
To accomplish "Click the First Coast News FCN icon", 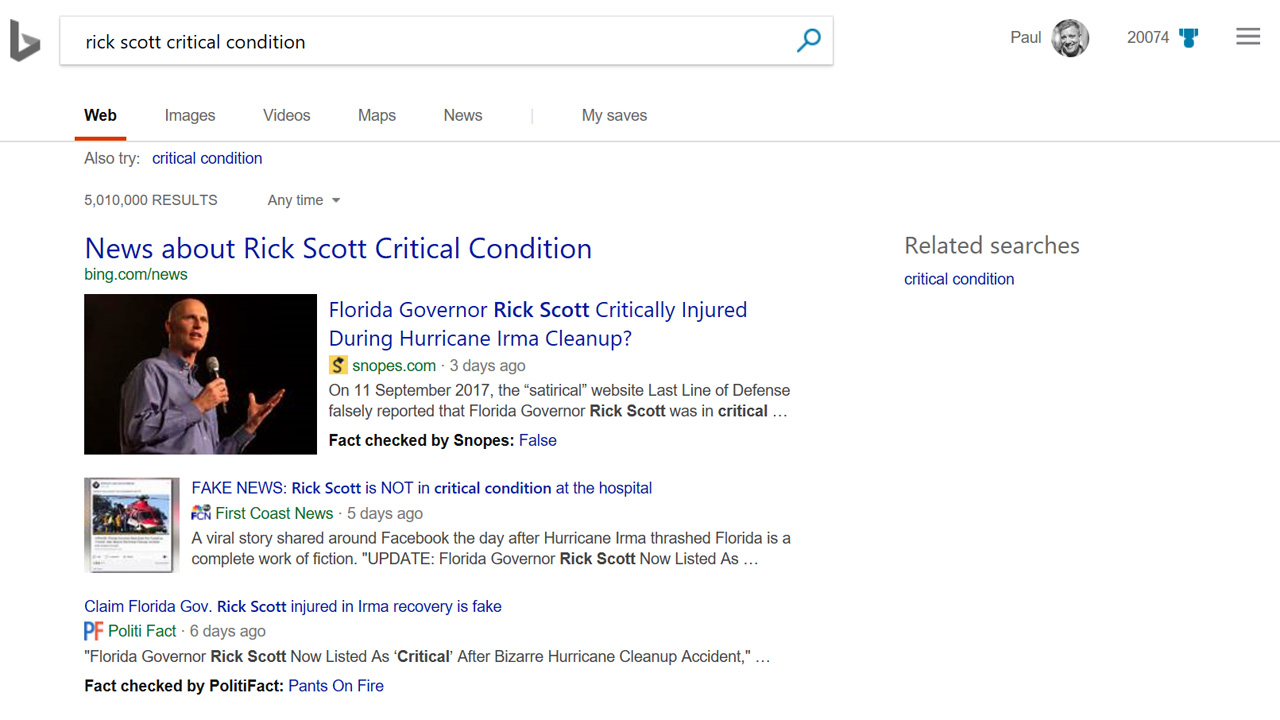I will tap(201, 513).
